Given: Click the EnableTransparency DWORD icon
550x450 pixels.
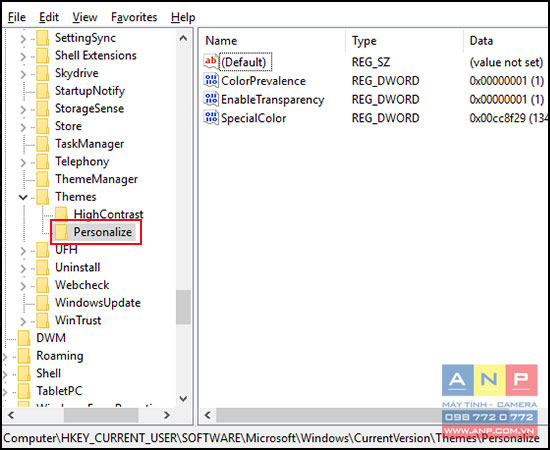Looking at the screenshot, I should coord(211,99).
